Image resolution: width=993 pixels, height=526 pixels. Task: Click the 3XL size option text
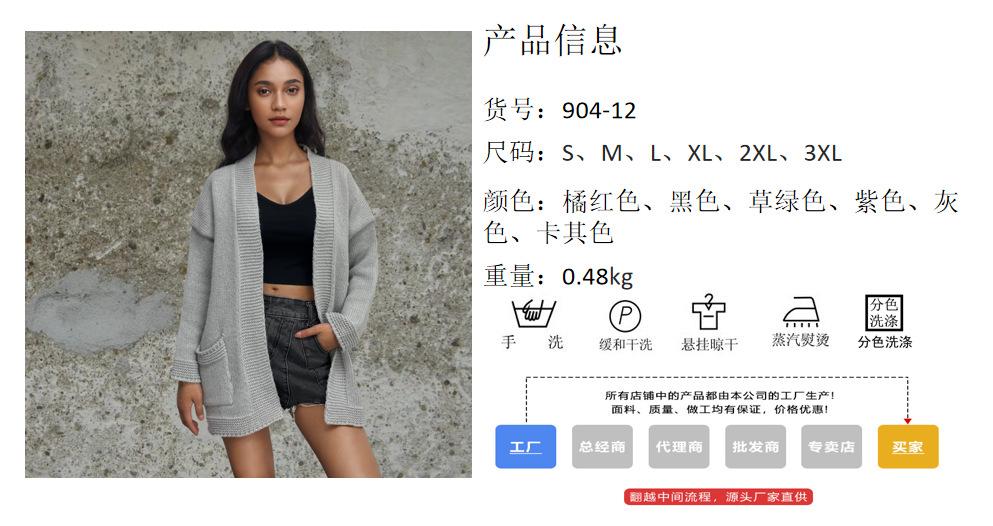(823, 153)
